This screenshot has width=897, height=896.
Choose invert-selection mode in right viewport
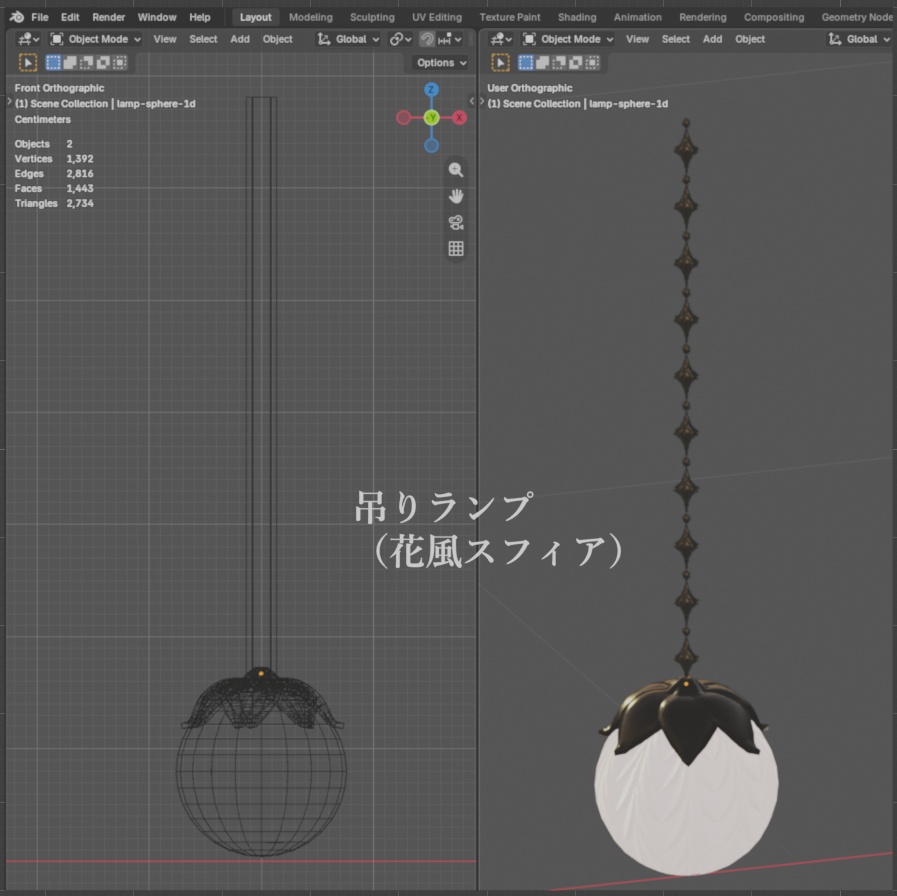tap(575, 62)
